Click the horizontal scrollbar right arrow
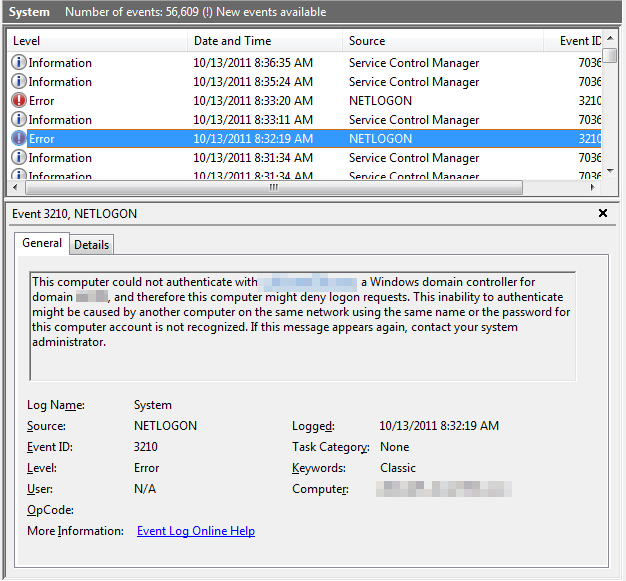 593,188
